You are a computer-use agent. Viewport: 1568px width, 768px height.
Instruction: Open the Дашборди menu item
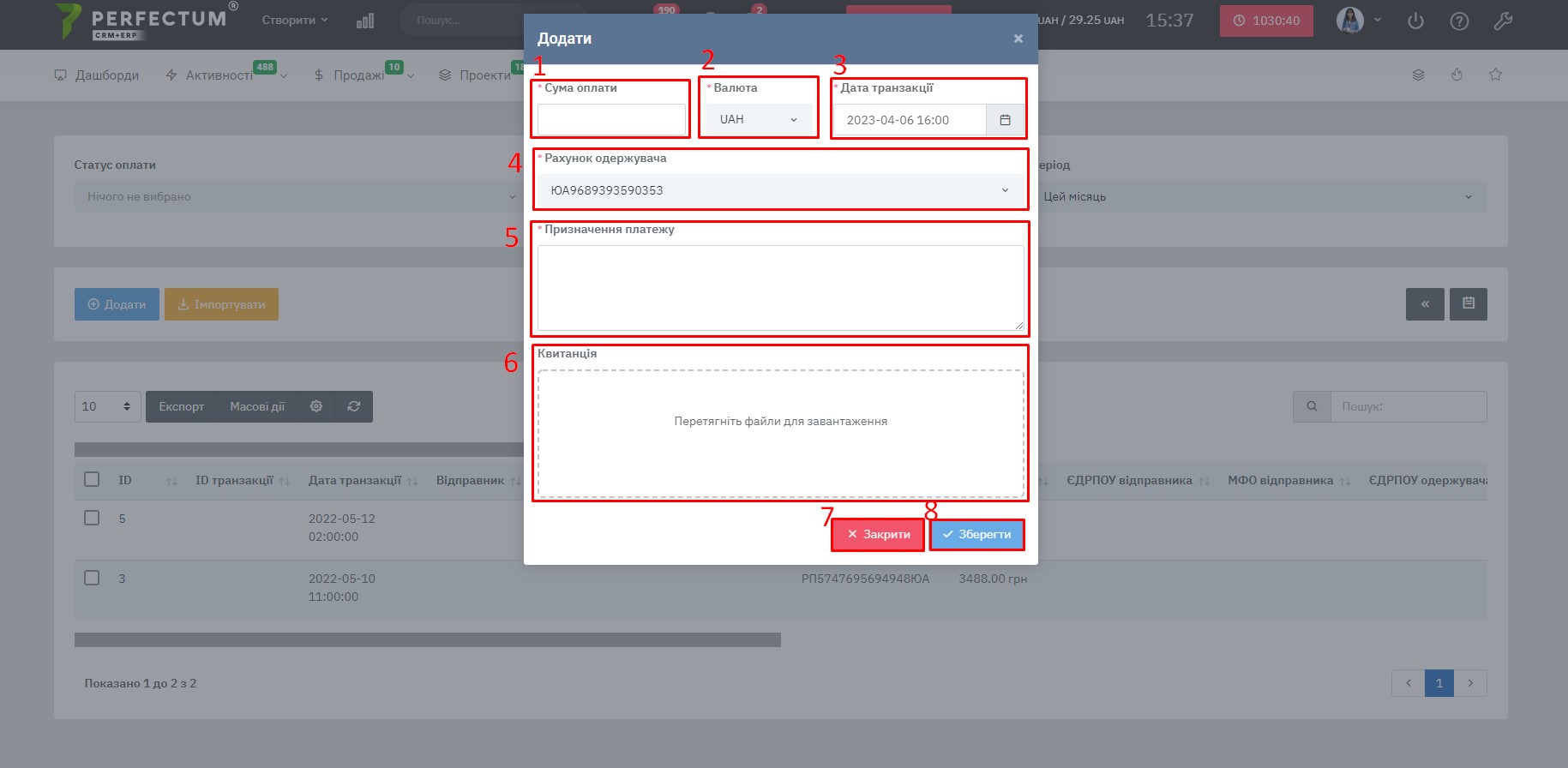(x=96, y=75)
